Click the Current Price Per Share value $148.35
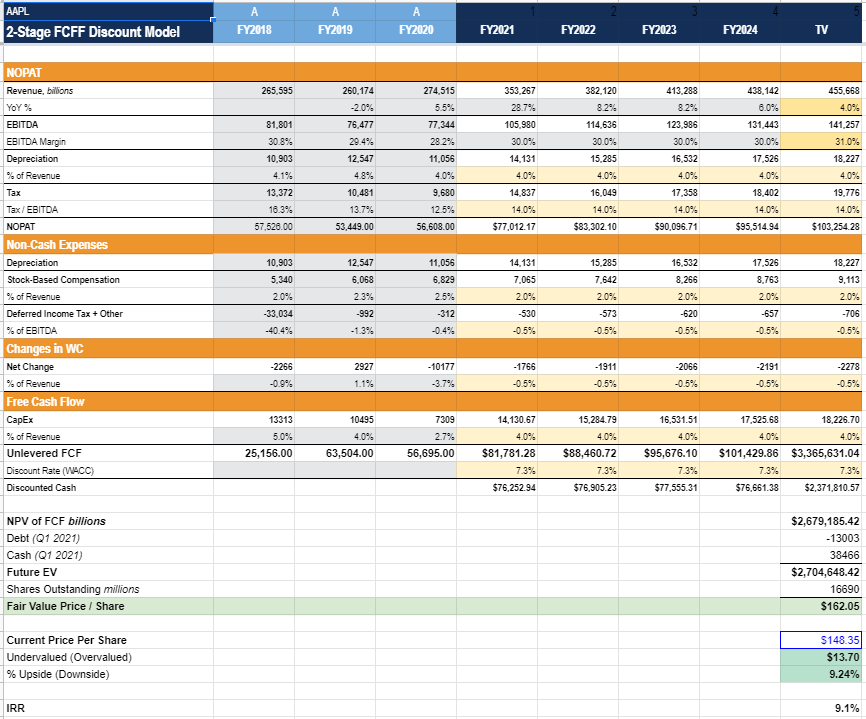Image resolution: width=866 pixels, height=719 pixels. [x=822, y=640]
